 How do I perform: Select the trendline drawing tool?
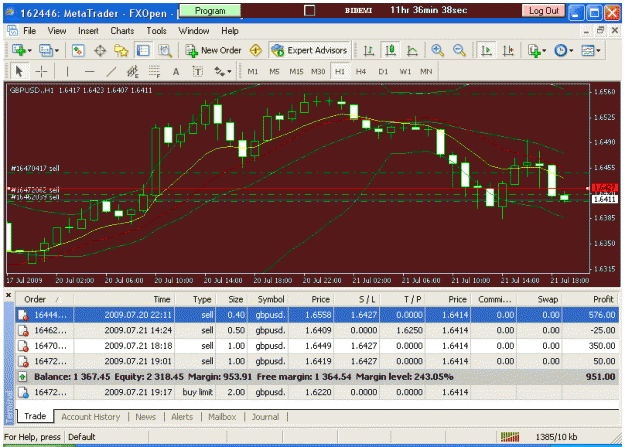coord(111,71)
